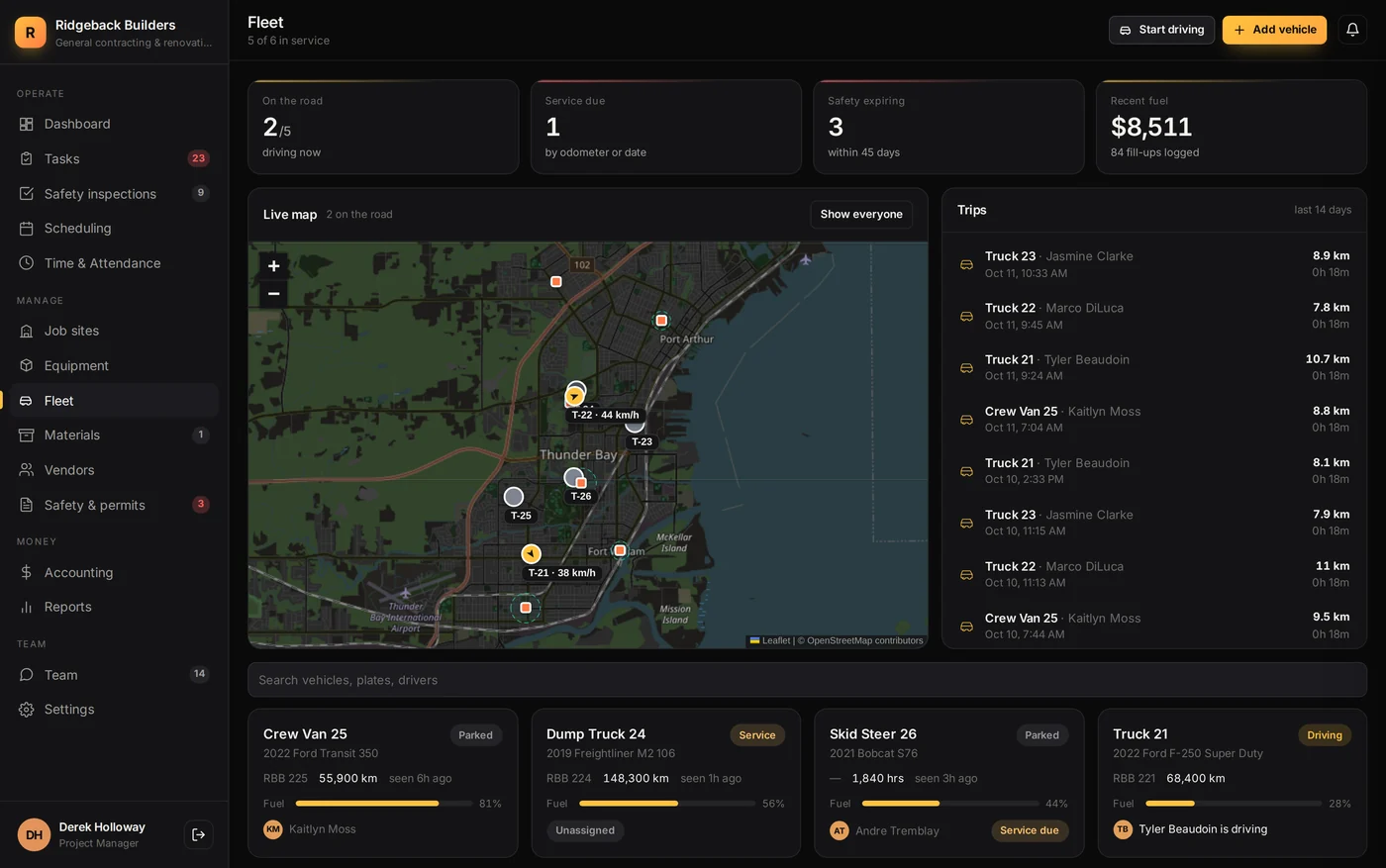Click the Derek Holloway profile avatar
Image resolution: width=1386 pixels, height=868 pixels.
[34, 834]
